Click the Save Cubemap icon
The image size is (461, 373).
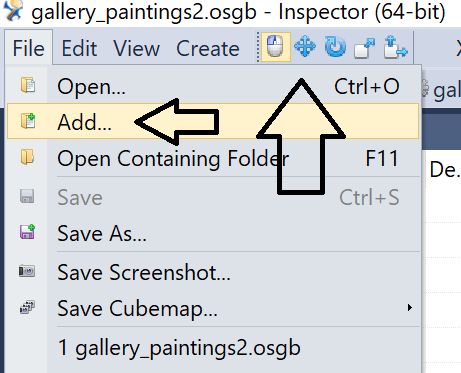click(27, 307)
